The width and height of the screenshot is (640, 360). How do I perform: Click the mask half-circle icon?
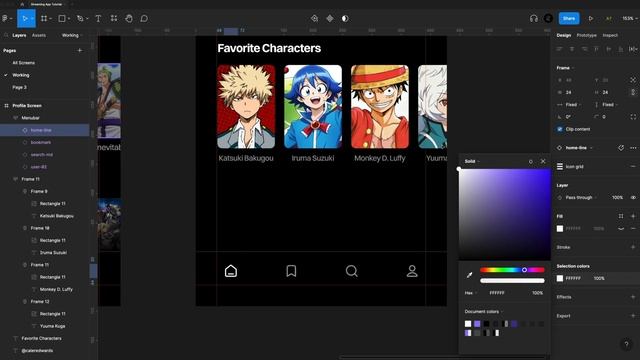(x=345, y=18)
